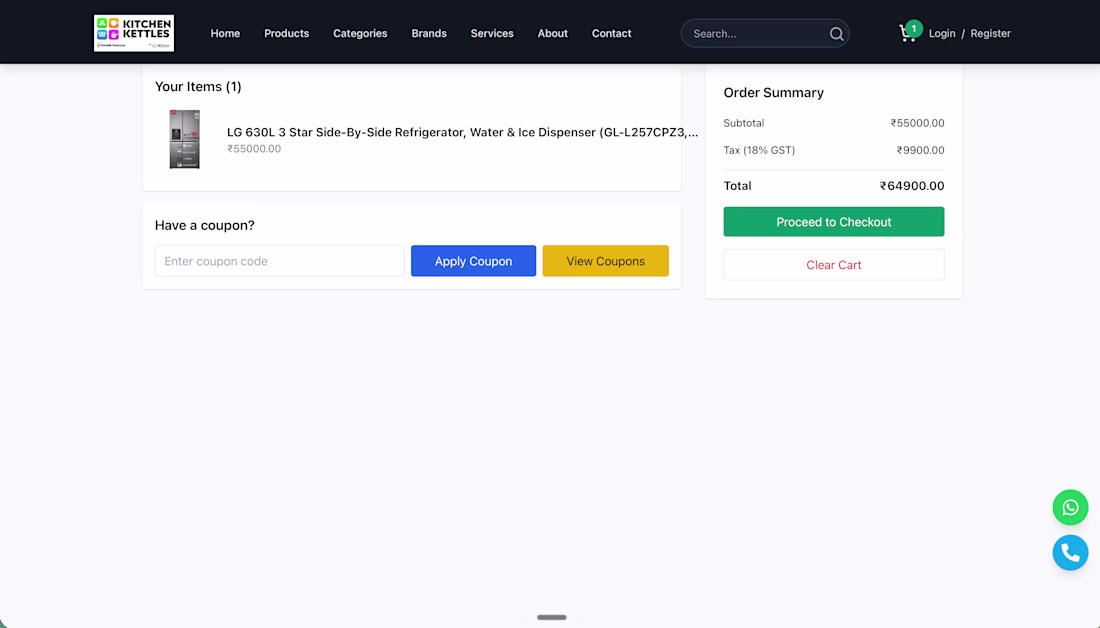Viewport: 1100px width, 628px height.
Task: Navigate to Brands
Action: click(429, 34)
